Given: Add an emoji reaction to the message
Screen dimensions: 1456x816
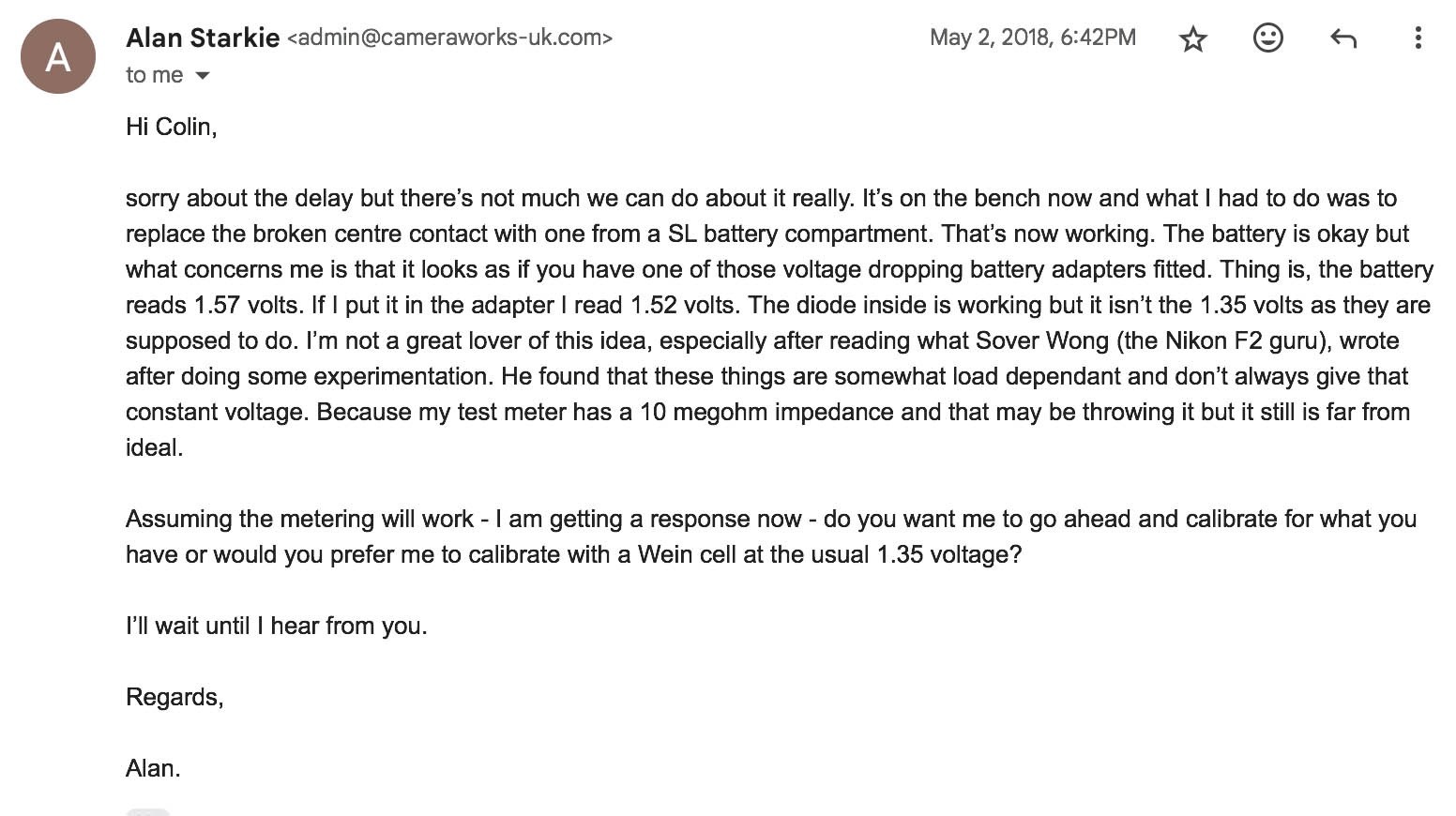Looking at the screenshot, I should (x=1267, y=38).
